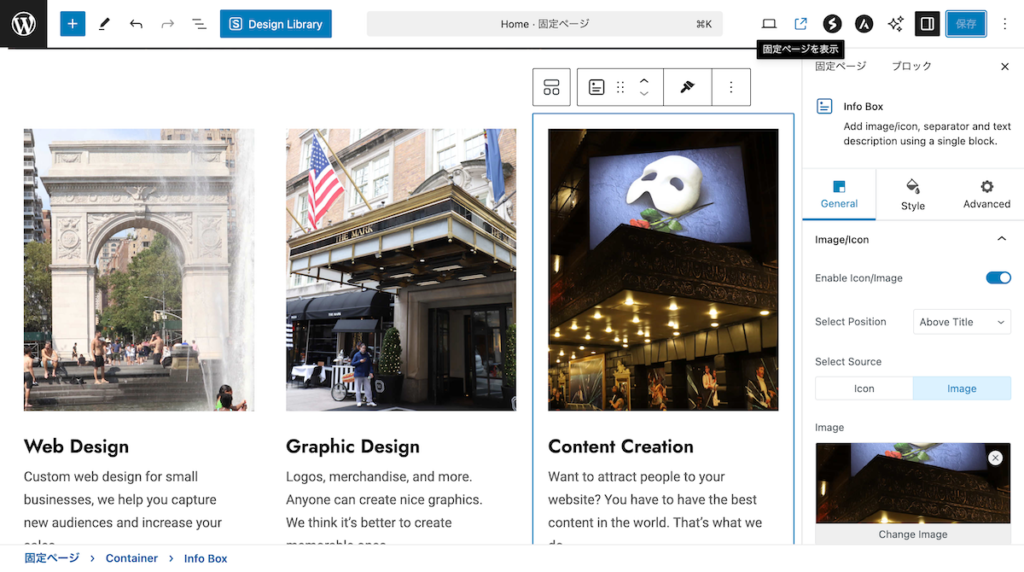Open block toolbar three-dot options
Screen dimensions: 1024x572
[x=731, y=88]
